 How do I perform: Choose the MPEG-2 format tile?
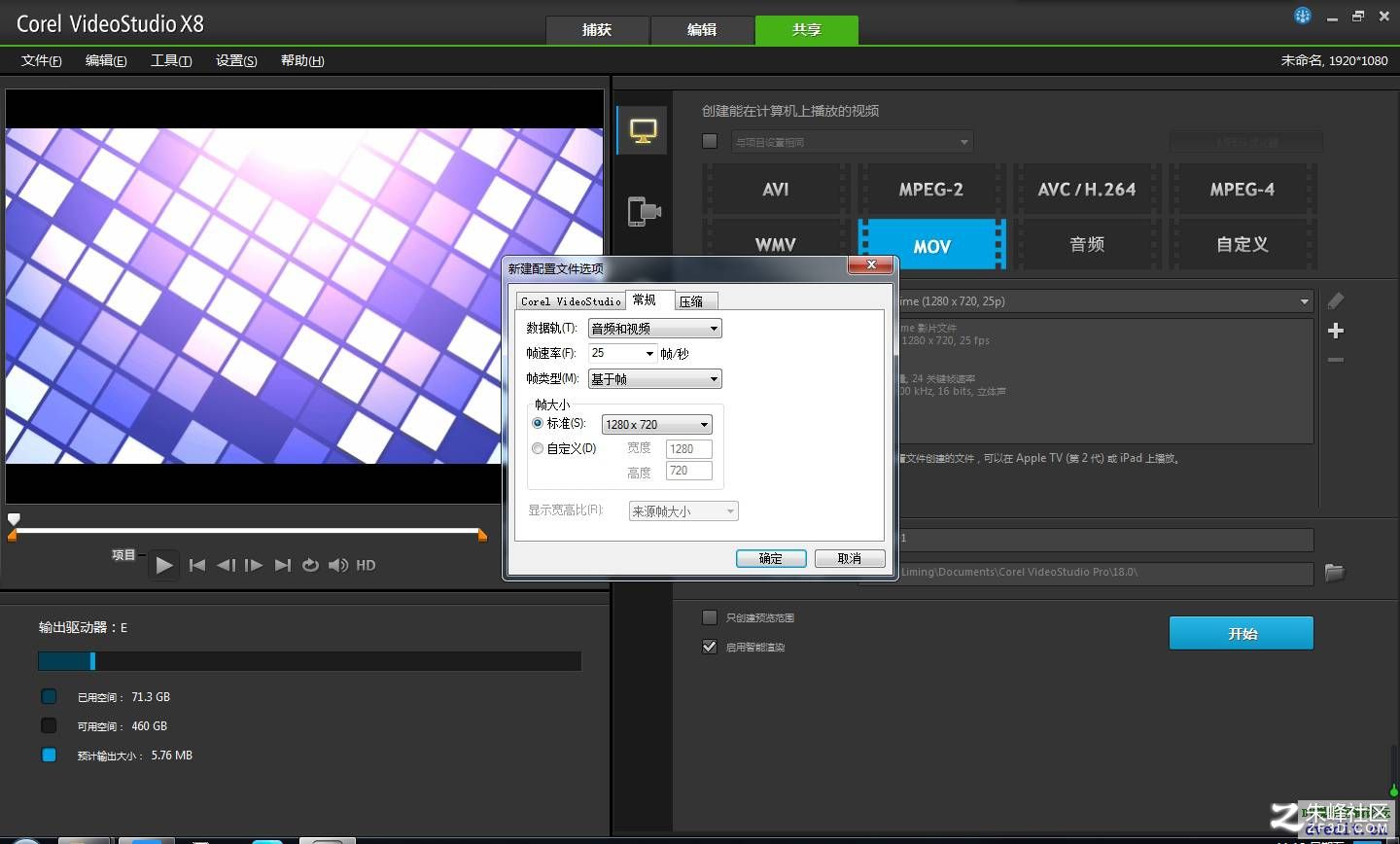pyautogui.click(x=930, y=190)
